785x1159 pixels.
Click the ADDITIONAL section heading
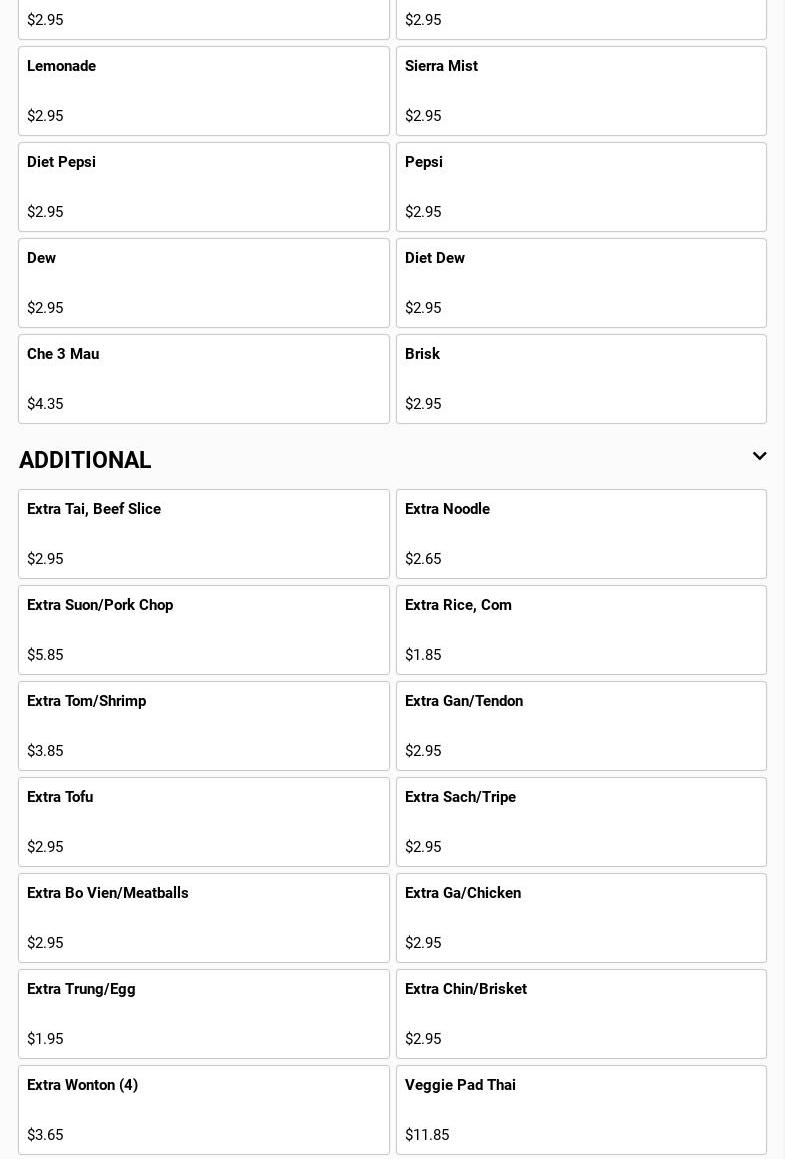coord(85,460)
